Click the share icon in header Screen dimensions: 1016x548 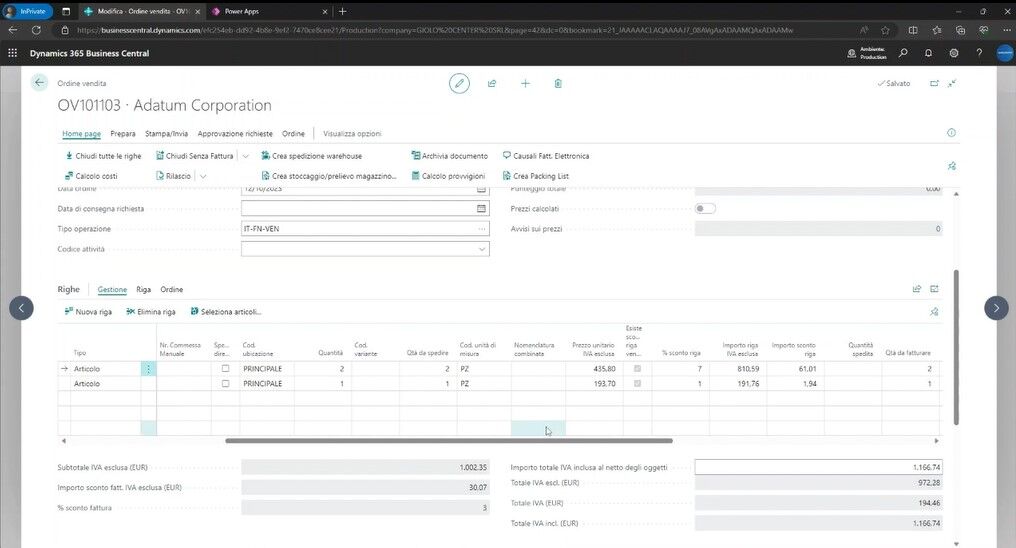coord(492,83)
